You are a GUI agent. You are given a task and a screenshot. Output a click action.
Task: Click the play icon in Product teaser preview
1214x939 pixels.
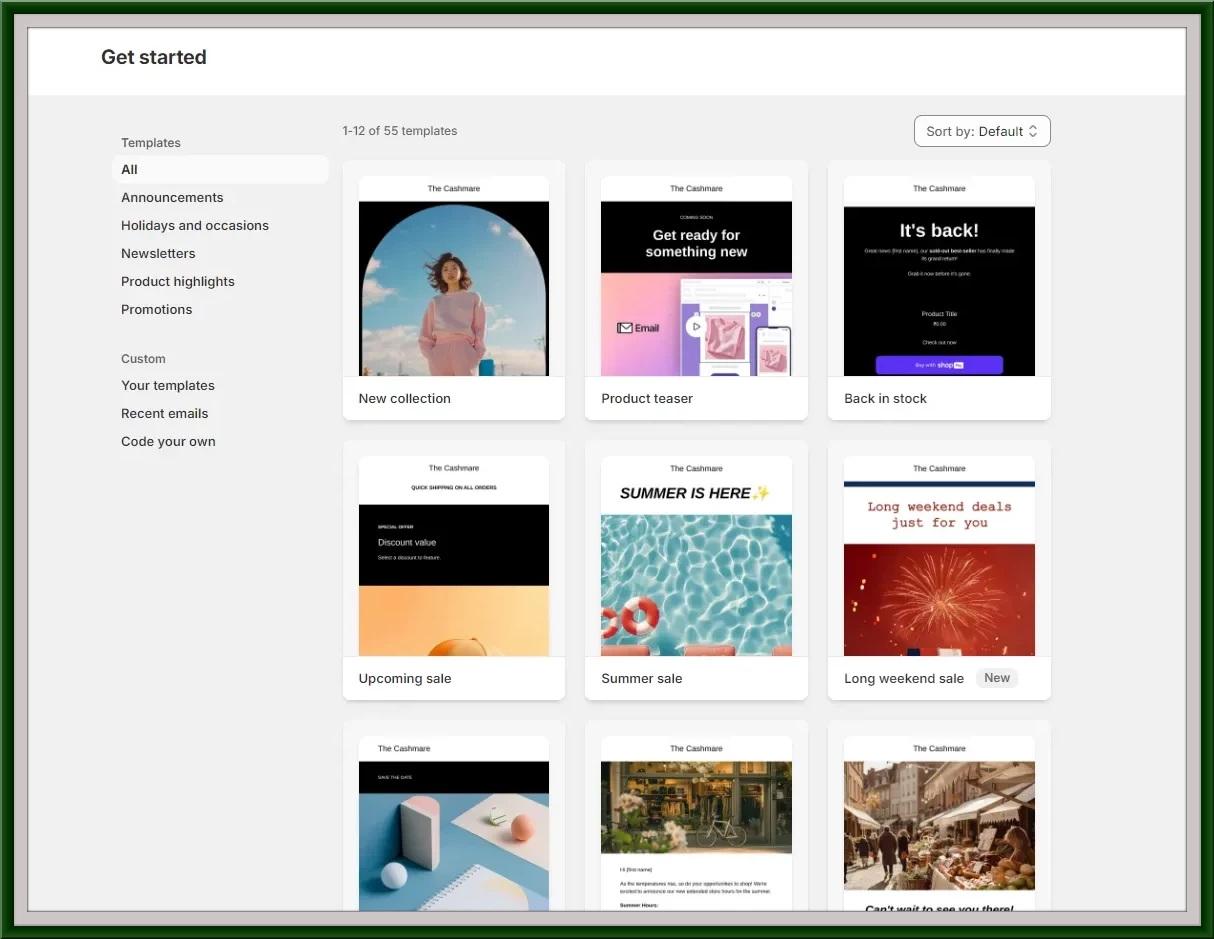(x=695, y=326)
